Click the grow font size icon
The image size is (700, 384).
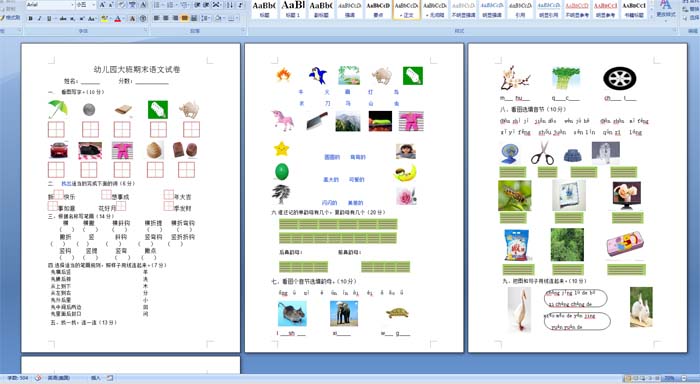102,5
